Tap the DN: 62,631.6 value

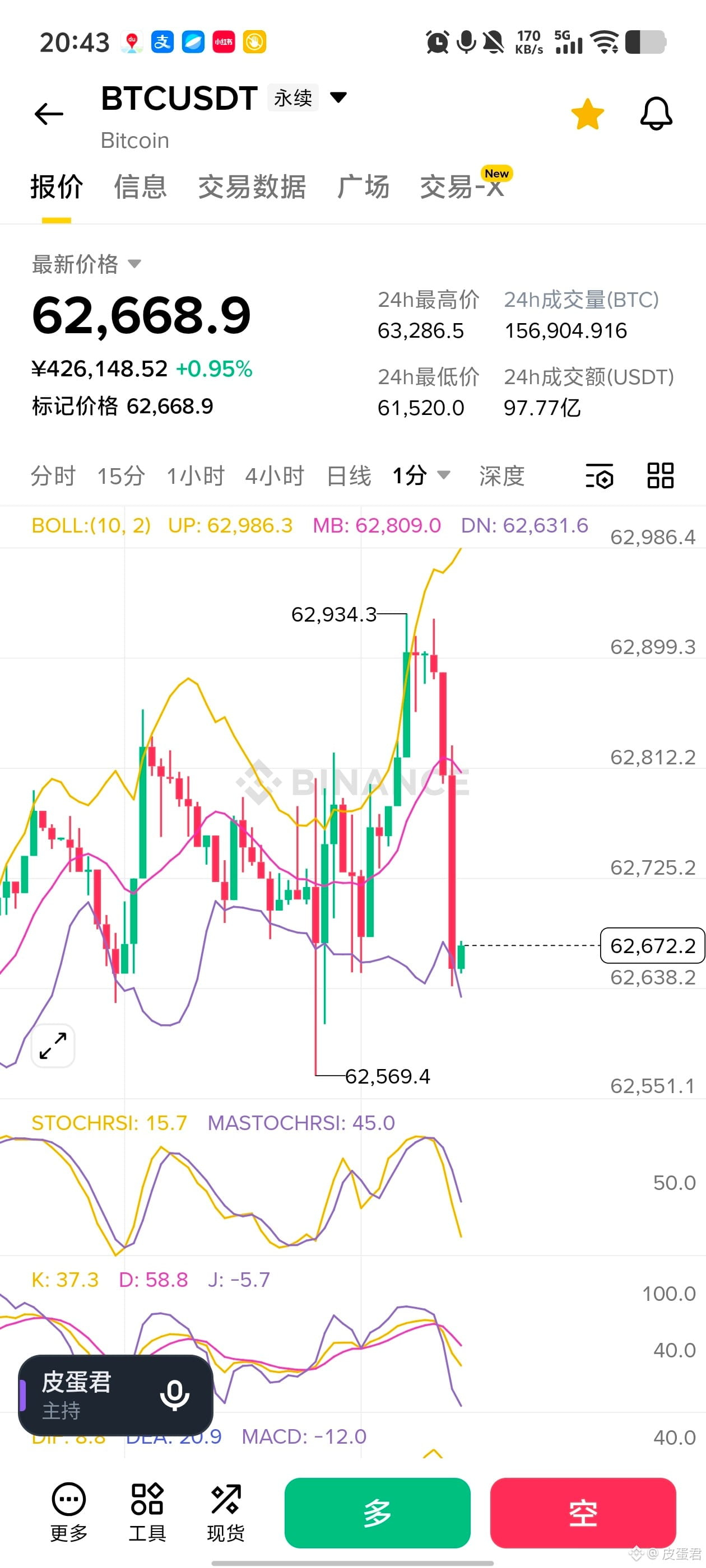pyautogui.click(x=524, y=525)
